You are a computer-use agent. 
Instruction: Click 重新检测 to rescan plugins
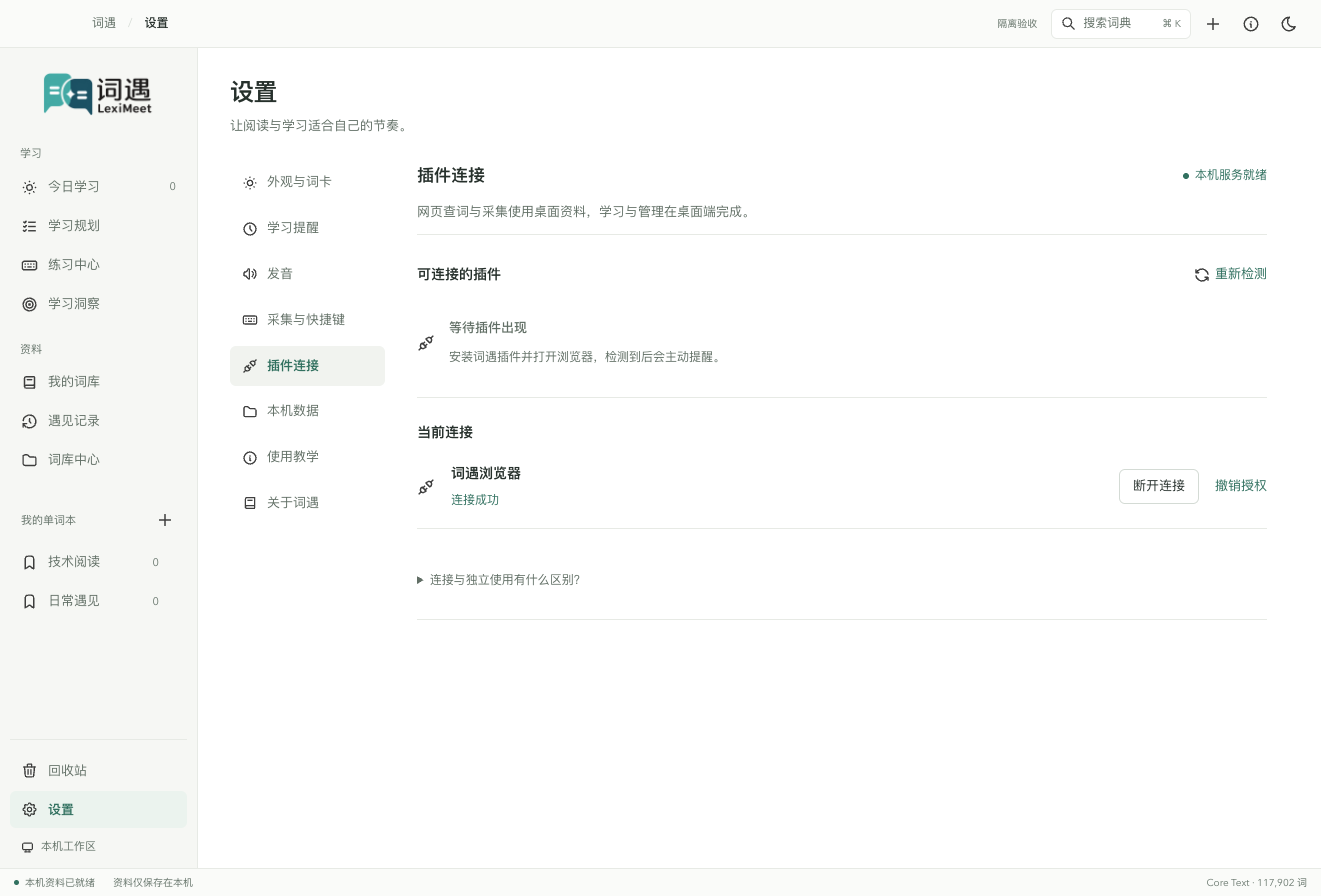coord(1230,274)
